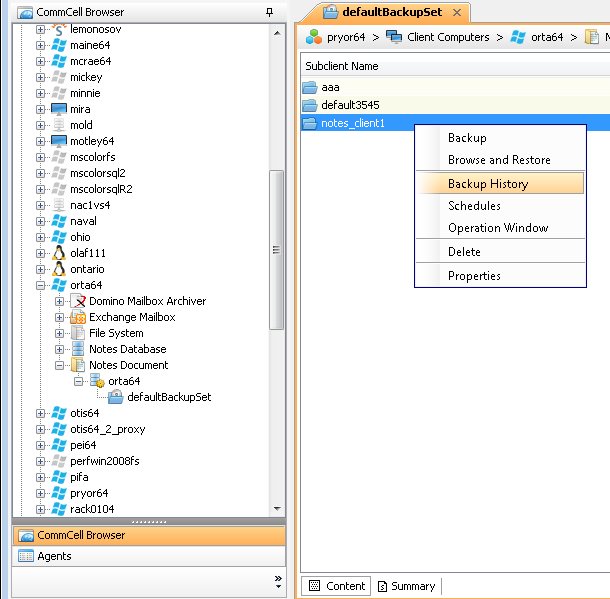Click the mickey grayed client icon
Screen dimensions: 610x599
pyautogui.click(x=59, y=77)
